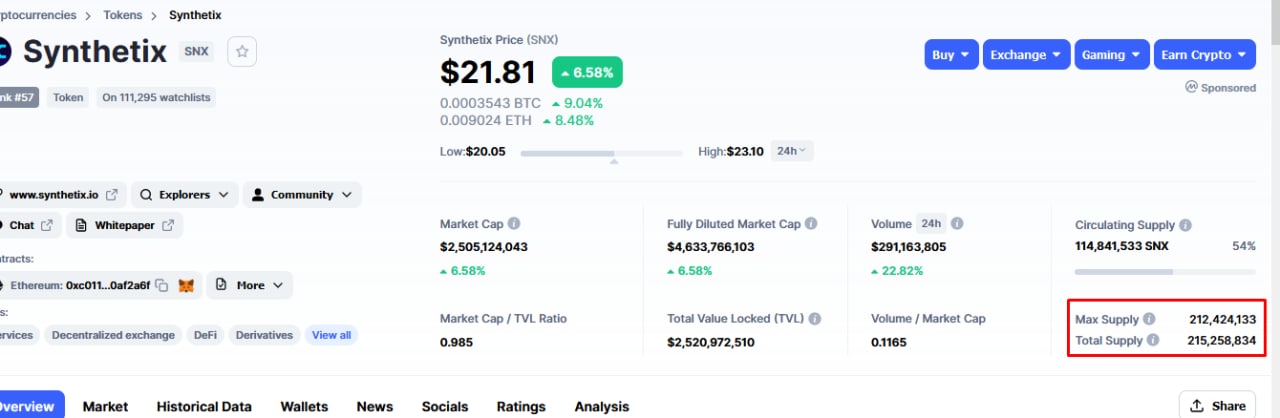Select the Decentralized exchange tag
The width and height of the screenshot is (1280, 418).
click(x=113, y=335)
